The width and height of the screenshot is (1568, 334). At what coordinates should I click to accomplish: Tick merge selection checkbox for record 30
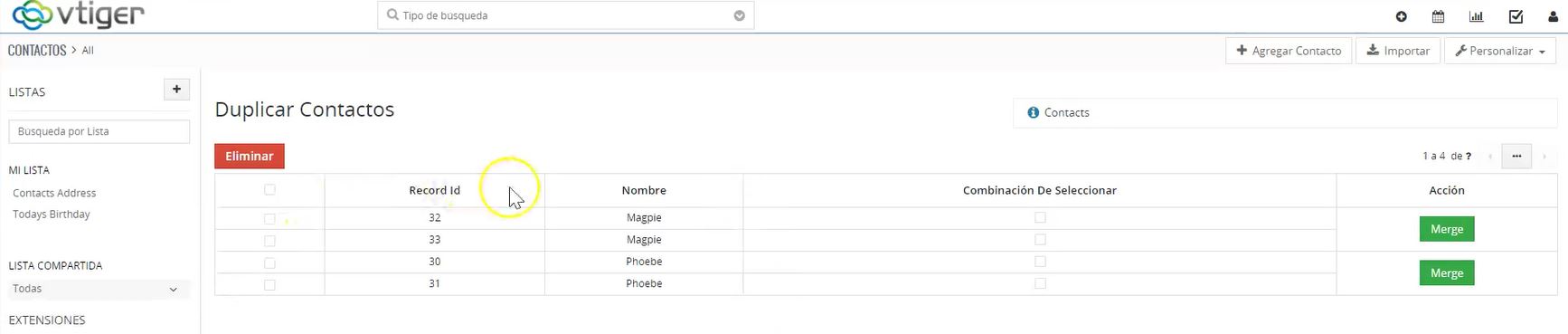(1040, 262)
